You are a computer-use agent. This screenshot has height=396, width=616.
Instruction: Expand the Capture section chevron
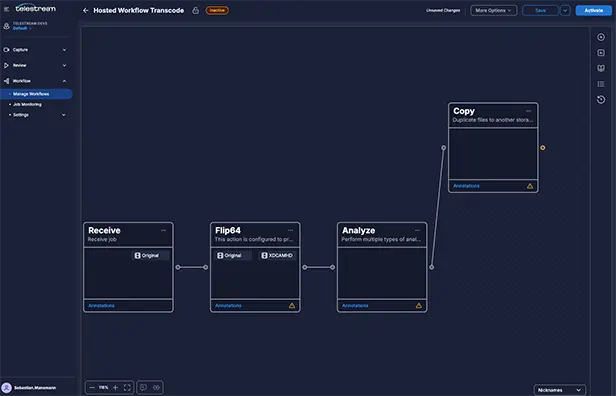(x=64, y=50)
